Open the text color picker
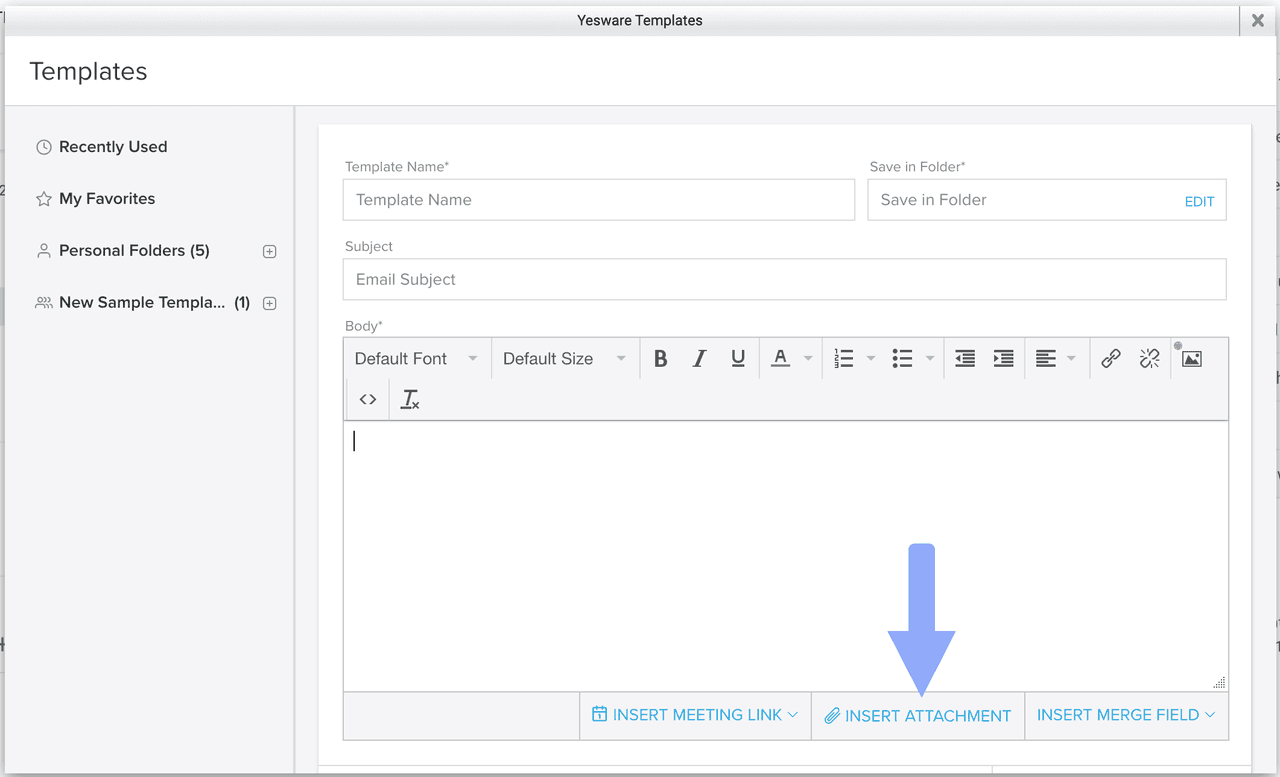Image resolution: width=1280 pixels, height=777 pixels. tap(781, 359)
